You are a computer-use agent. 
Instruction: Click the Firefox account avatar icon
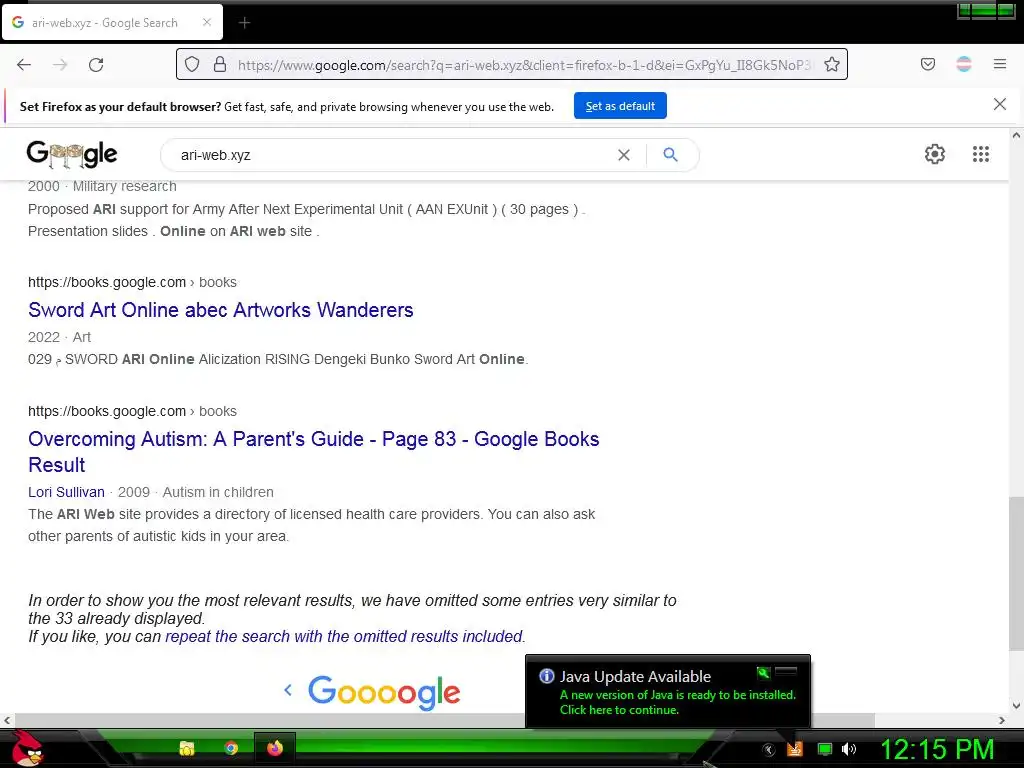964,64
